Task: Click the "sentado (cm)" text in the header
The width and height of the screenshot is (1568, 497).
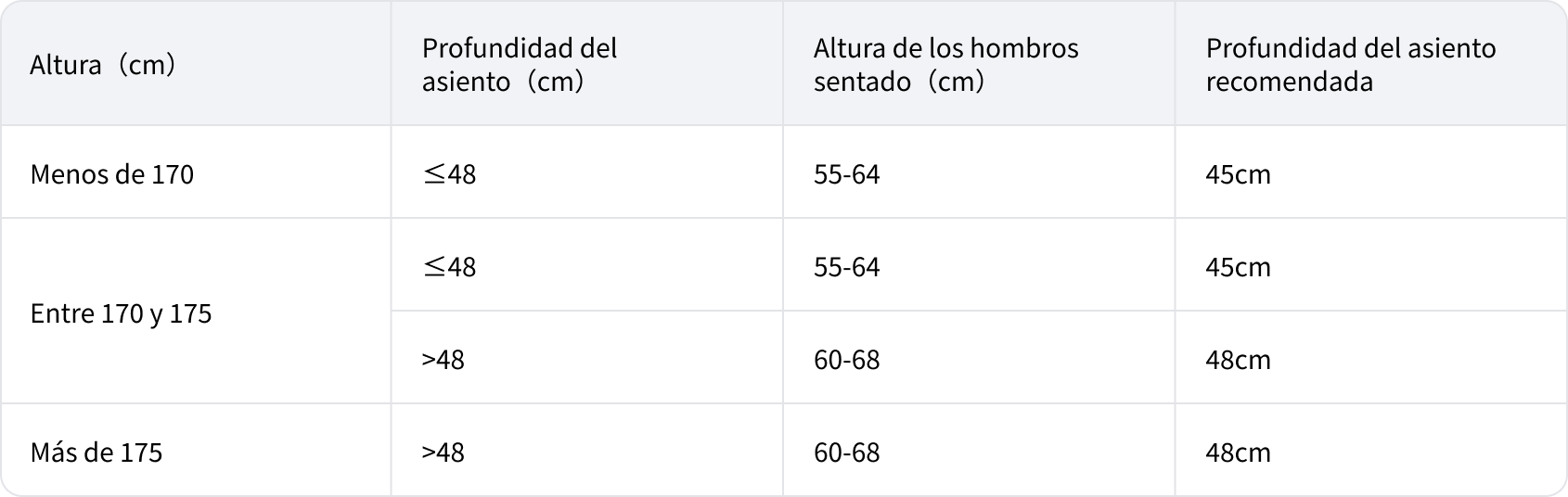Action: 898,82
